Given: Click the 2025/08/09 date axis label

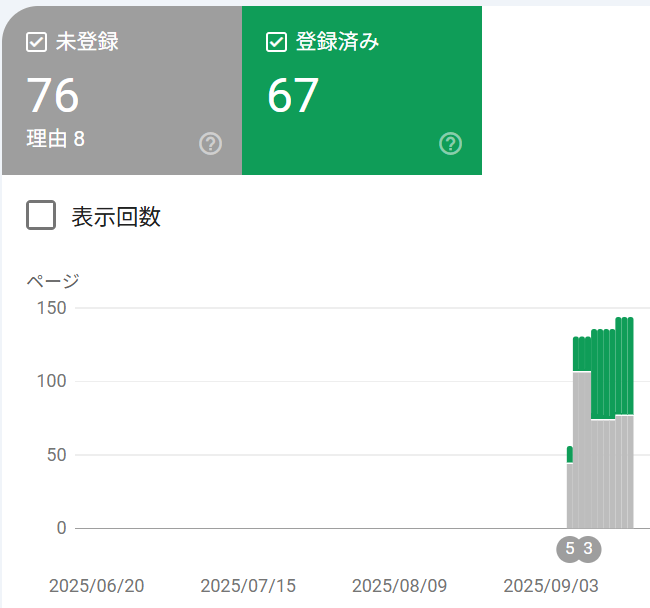Looking at the screenshot, I should (399, 585).
